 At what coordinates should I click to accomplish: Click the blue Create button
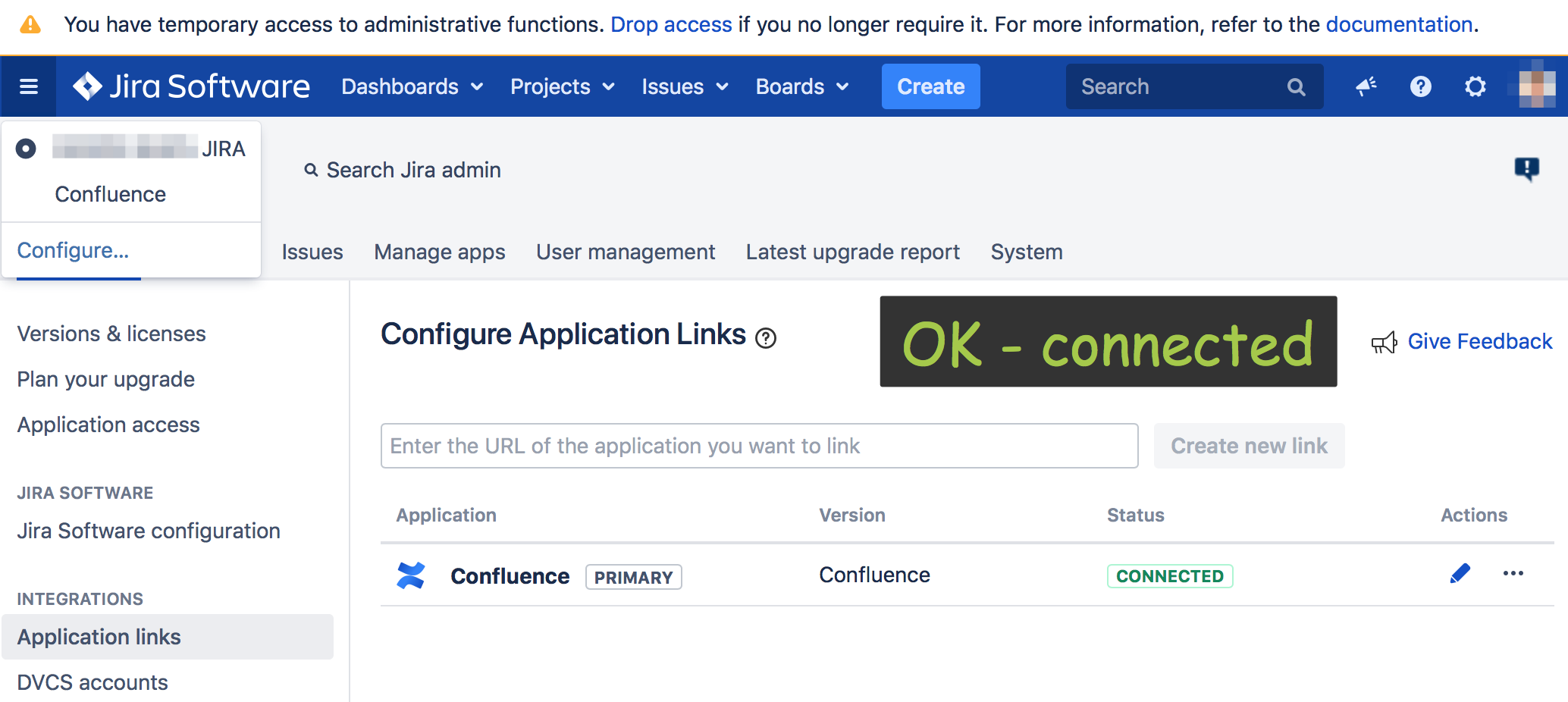(931, 86)
